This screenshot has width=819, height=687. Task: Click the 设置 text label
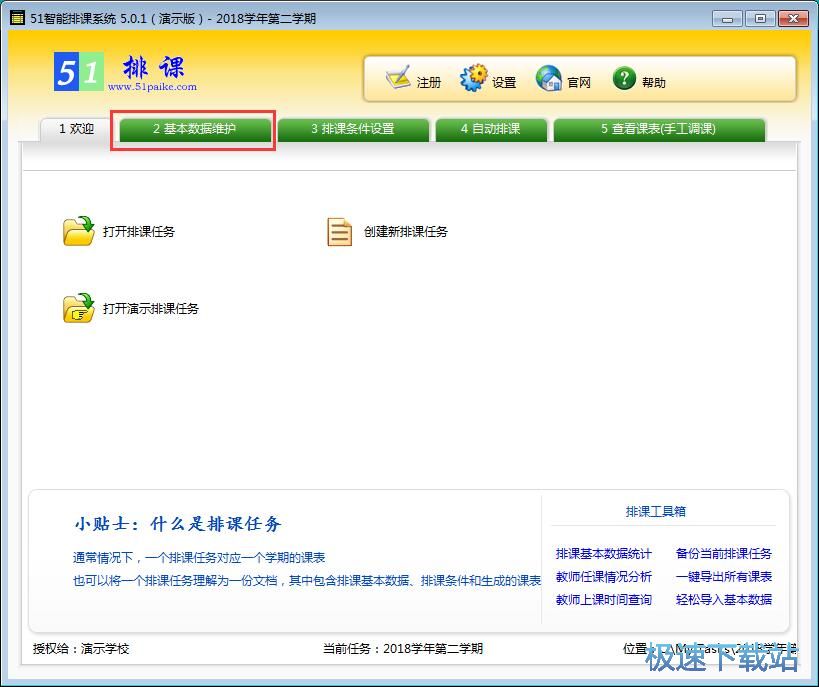point(504,83)
